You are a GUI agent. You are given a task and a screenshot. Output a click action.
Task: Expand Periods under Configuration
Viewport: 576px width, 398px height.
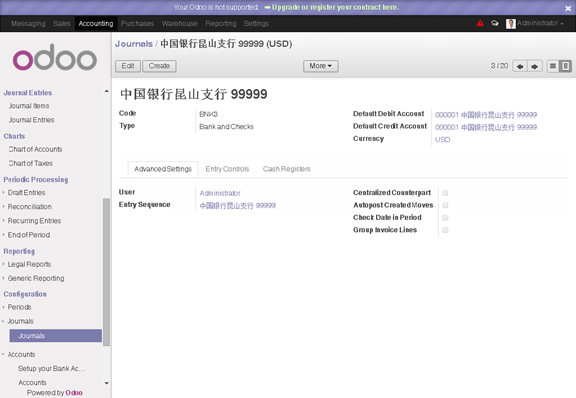pos(19,307)
